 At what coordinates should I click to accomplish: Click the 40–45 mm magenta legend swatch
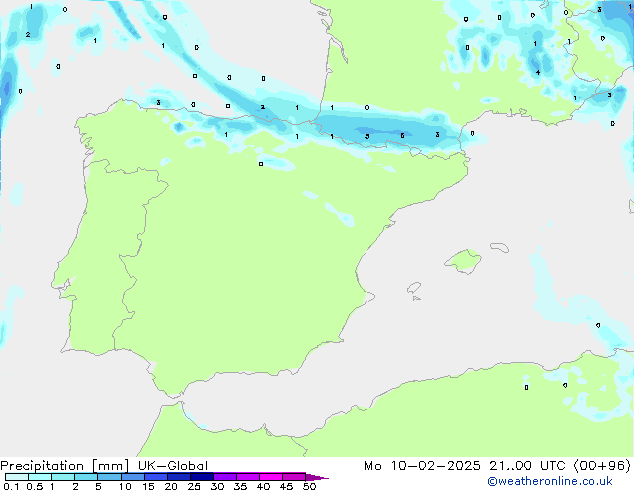tap(271, 477)
